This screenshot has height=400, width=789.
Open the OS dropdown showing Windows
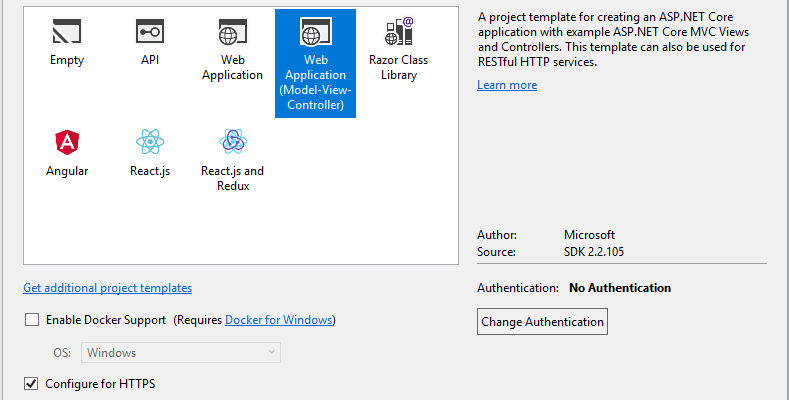pyautogui.click(x=181, y=352)
